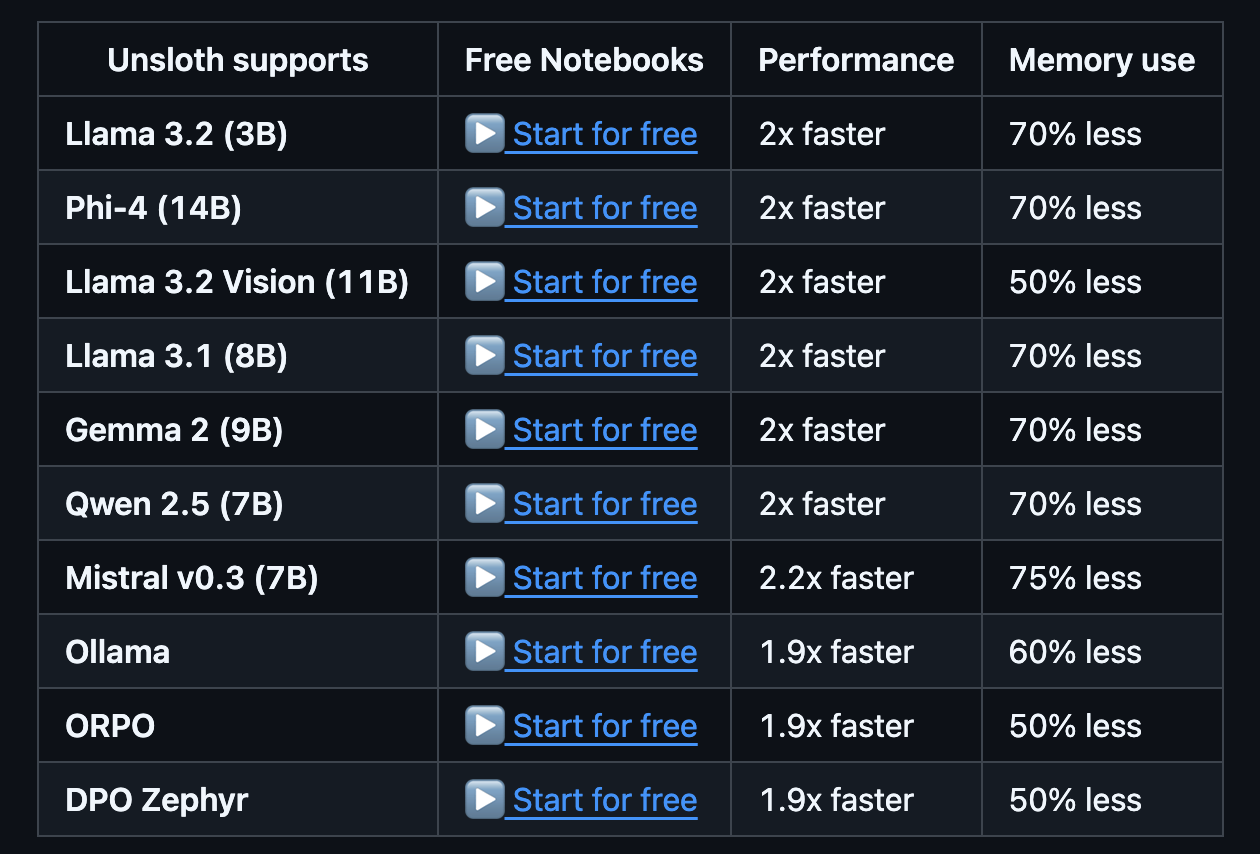Viewport: 1260px width, 854px height.
Task: Click the play icon beside Llama 3.2 Vision (11B)
Action: pyautogui.click(x=484, y=281)
